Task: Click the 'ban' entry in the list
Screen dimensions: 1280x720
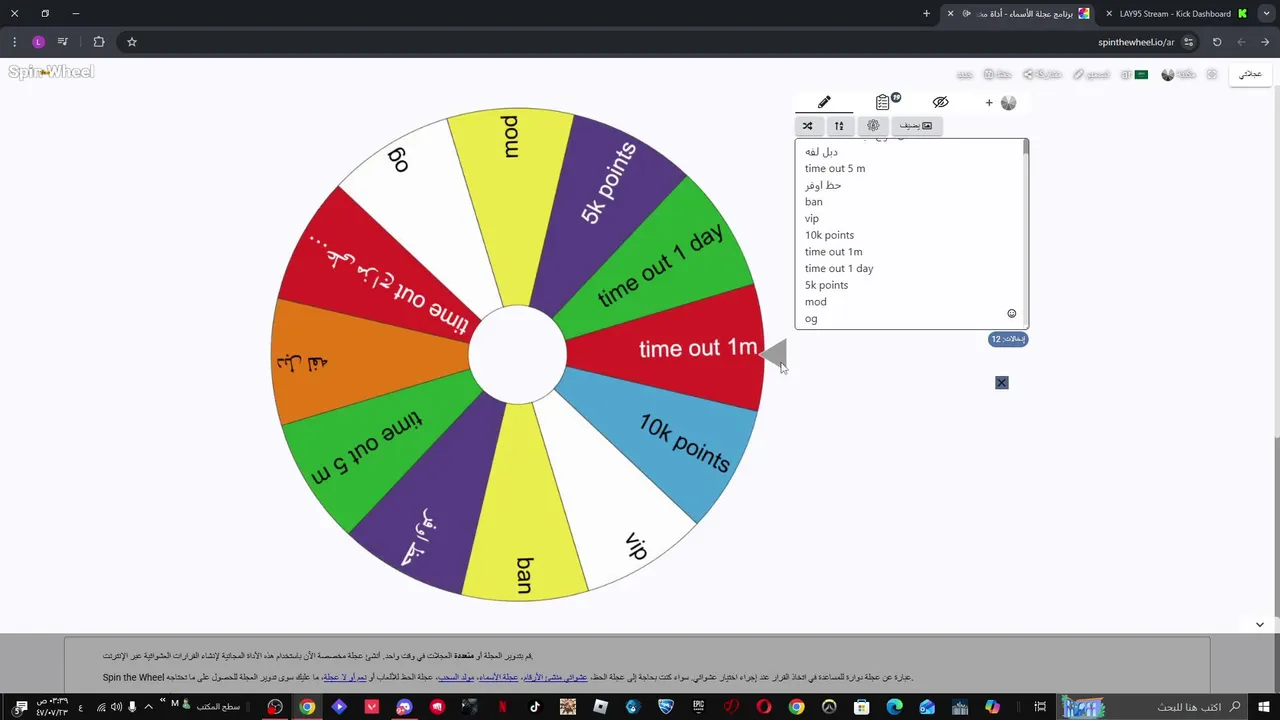Action: pos(814,202)
